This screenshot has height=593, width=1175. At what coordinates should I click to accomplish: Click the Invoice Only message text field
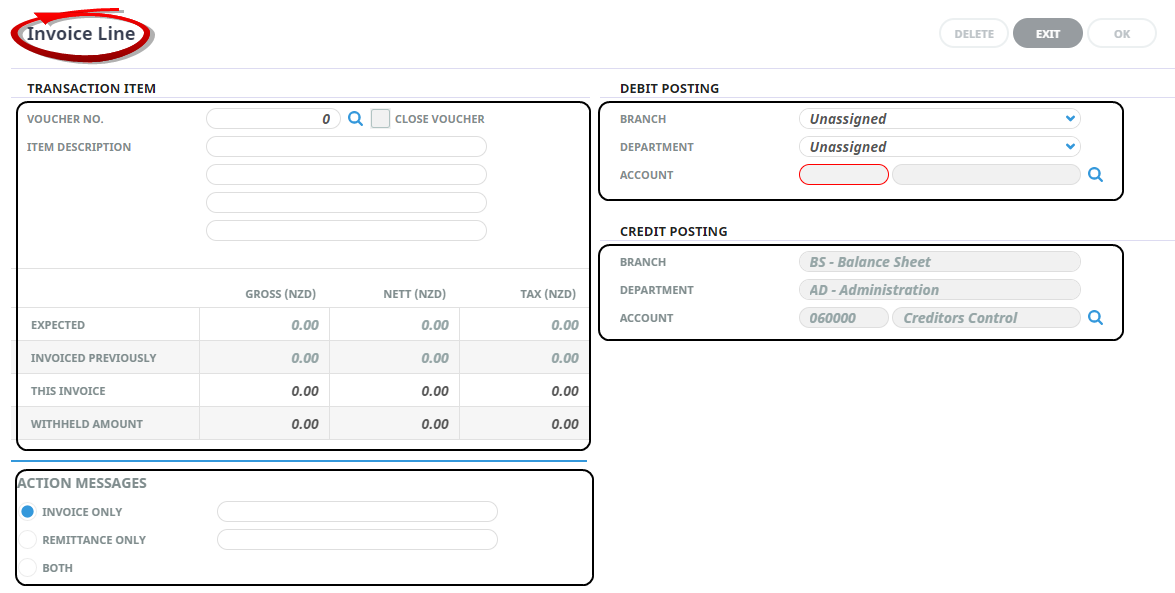[x=357, y=512]
